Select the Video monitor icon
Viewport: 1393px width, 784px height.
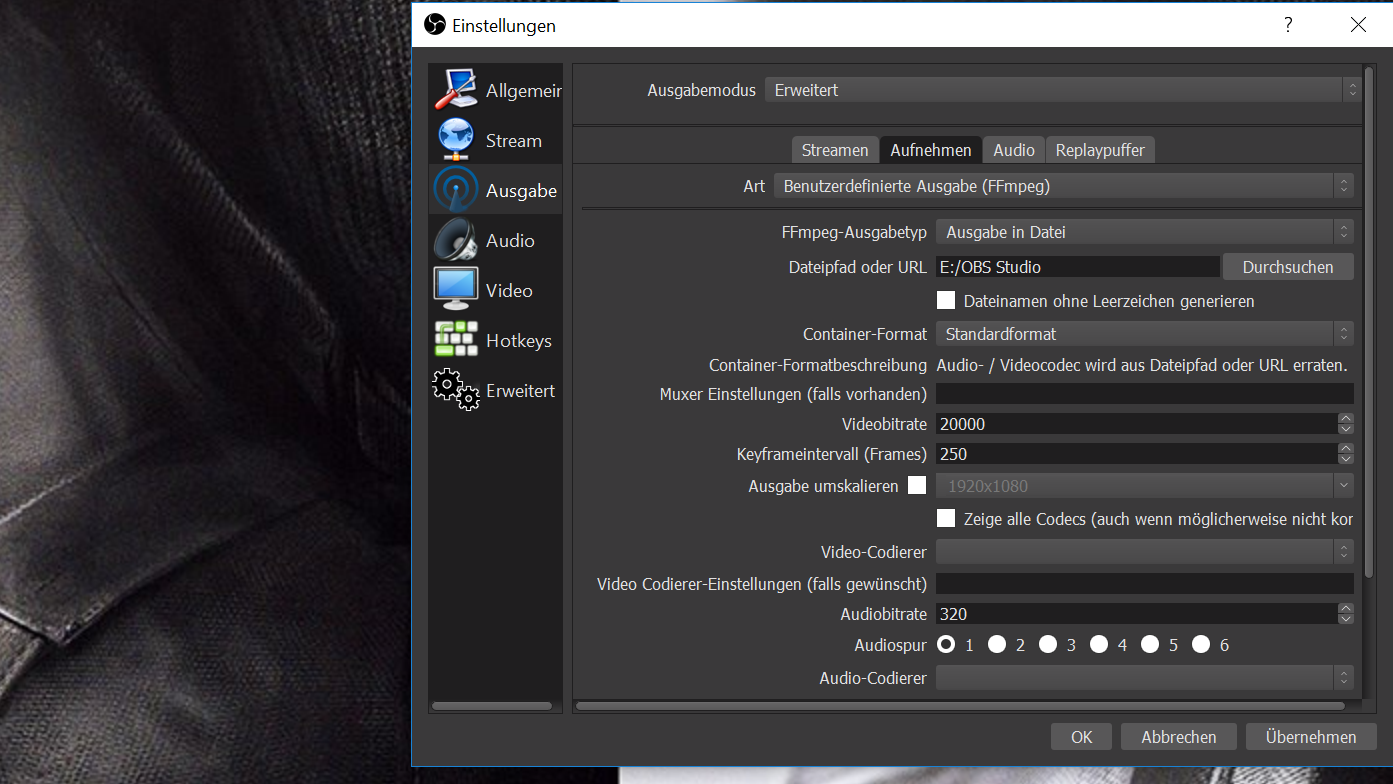tap(456, 290)
